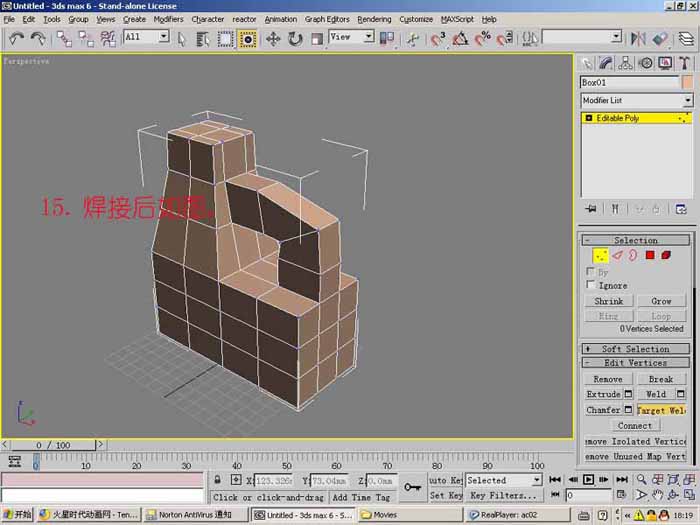This screenshot has height=525, width=700.
Task: Expand the Soft Selection rollout
Action: pos(636,349)
